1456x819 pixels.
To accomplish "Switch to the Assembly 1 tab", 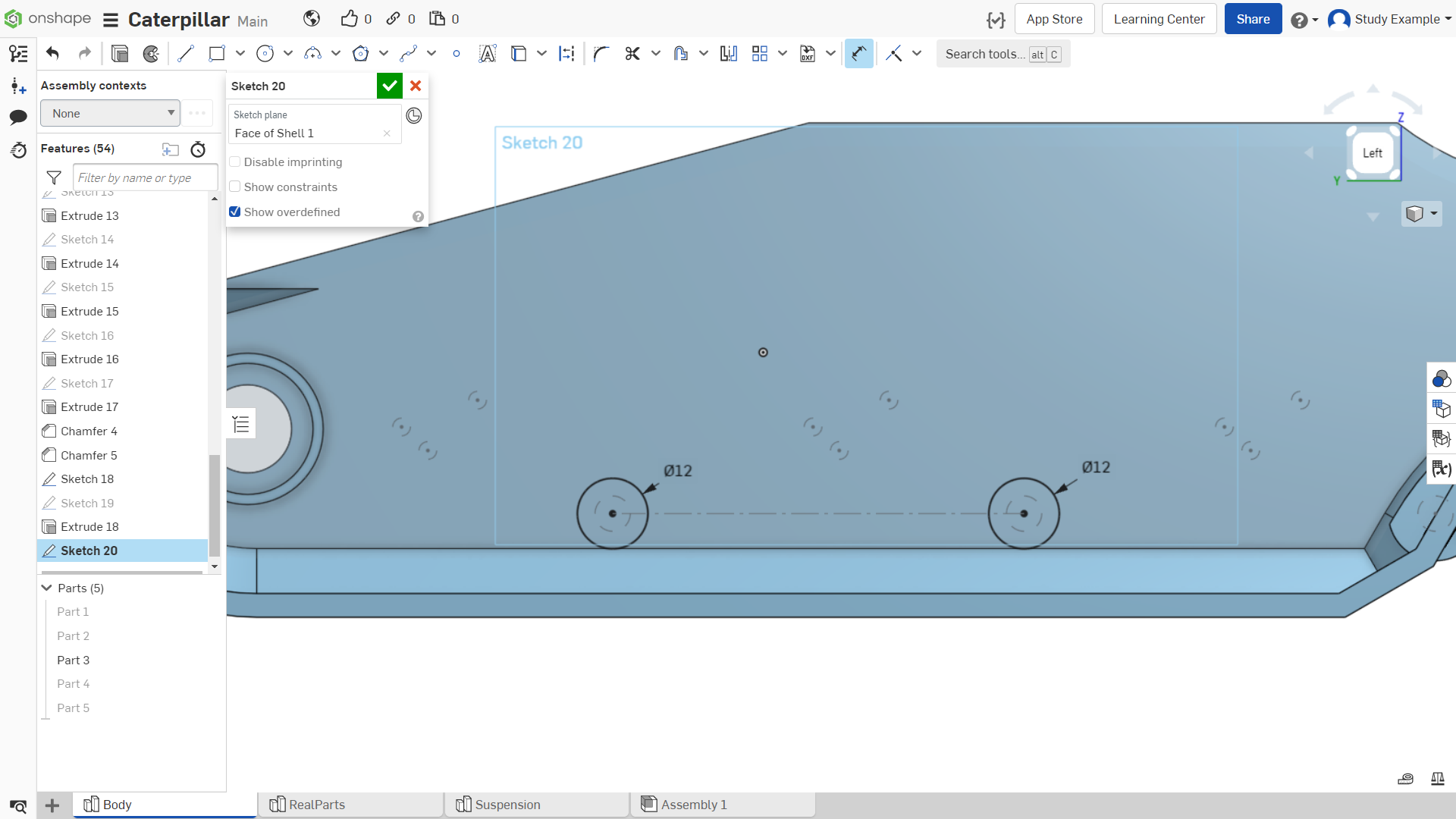I will tap(723, 805).
